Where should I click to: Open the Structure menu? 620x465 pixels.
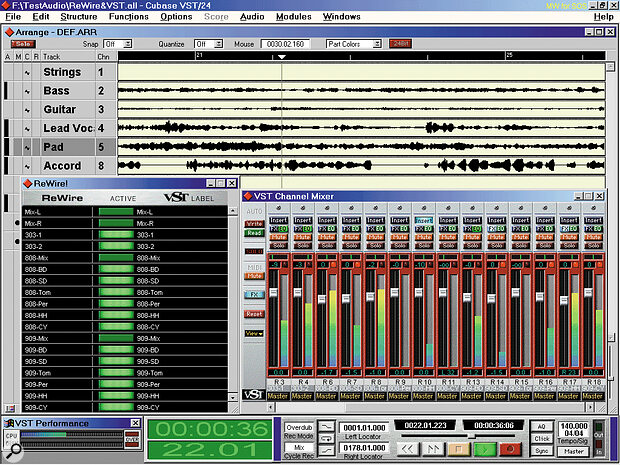click(x=79, y=17)
